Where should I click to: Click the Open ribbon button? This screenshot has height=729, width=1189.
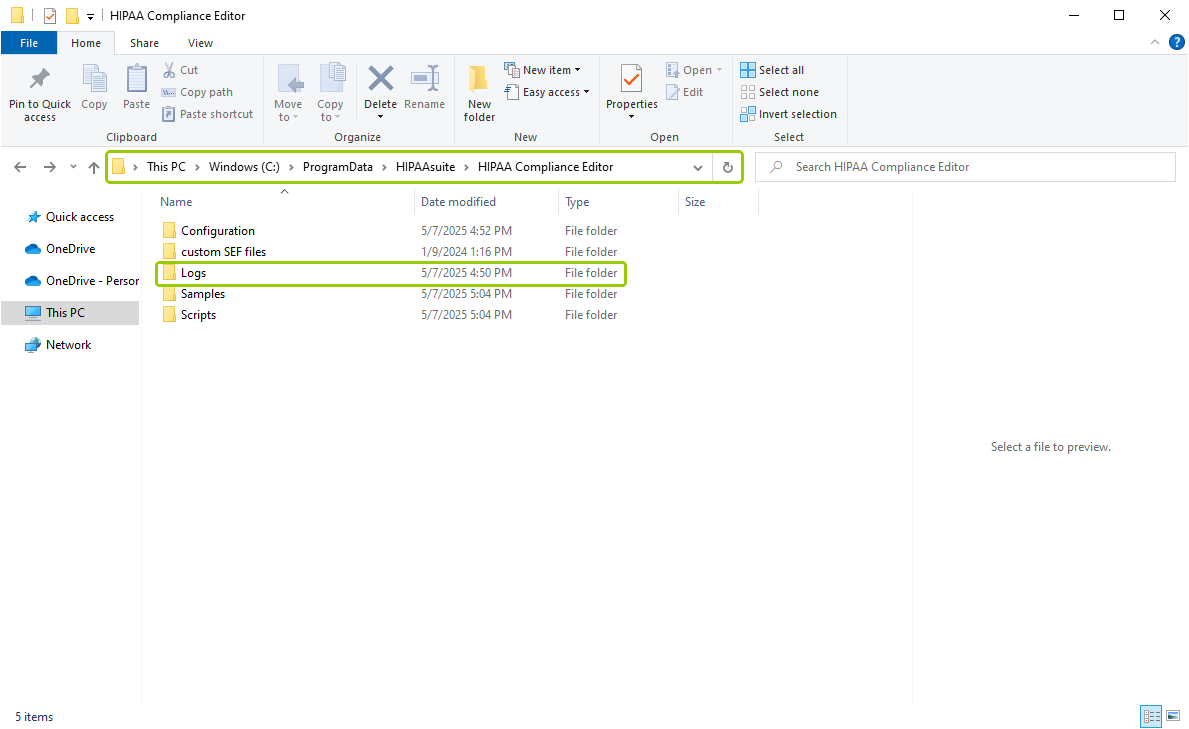pos(693,70)
